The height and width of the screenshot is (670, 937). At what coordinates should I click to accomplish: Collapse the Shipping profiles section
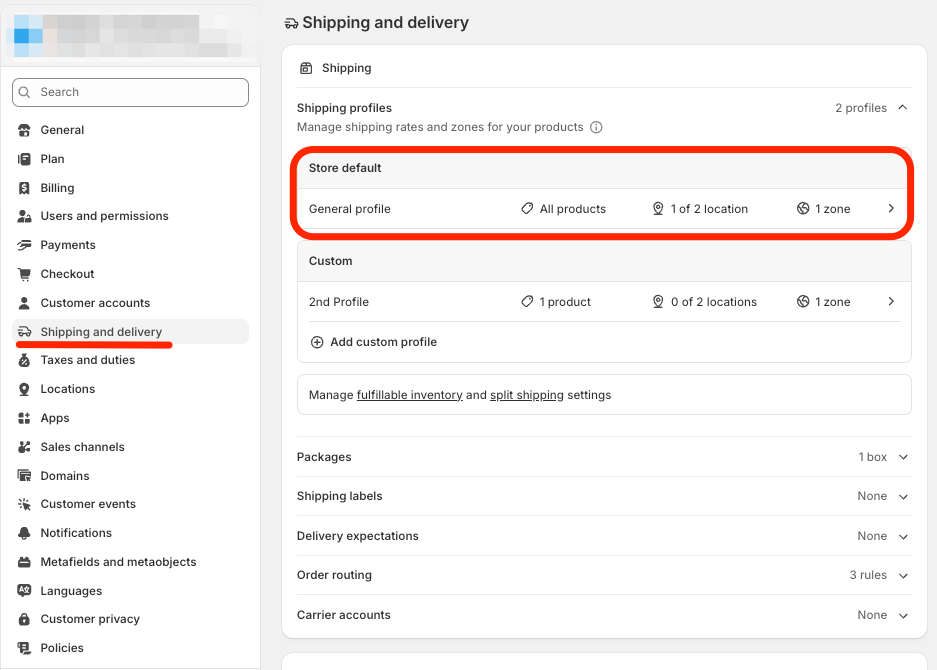click(x=904, y=107)
